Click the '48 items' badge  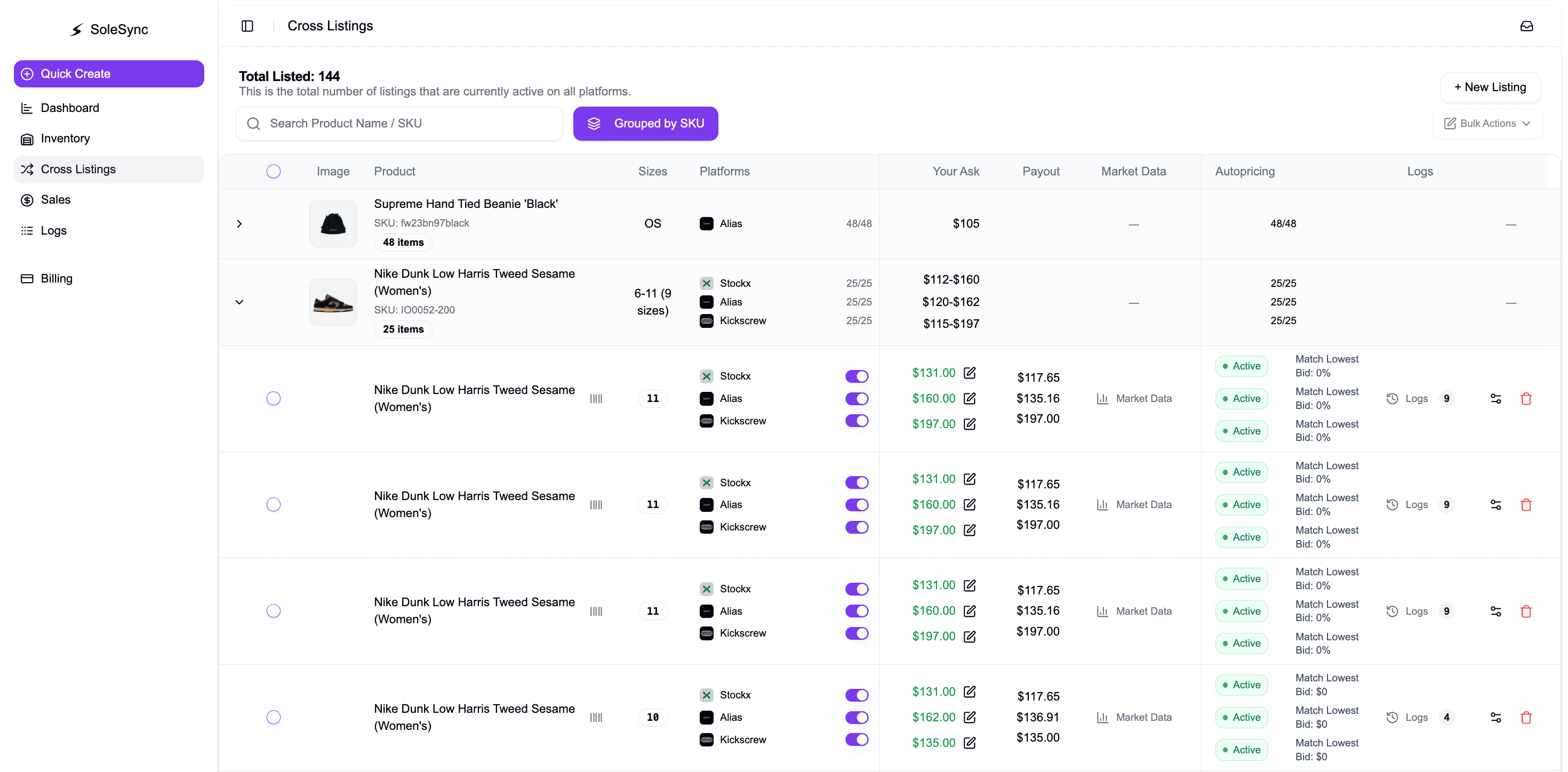[x=403, y=243]
